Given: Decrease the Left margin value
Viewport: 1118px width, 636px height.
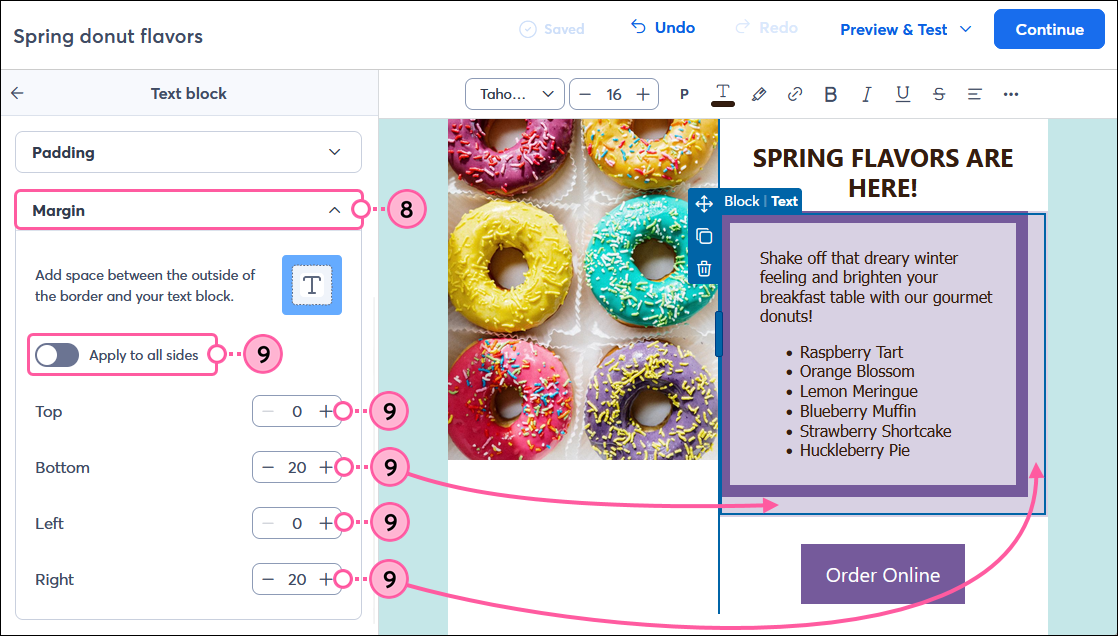Looking at the screenshot, I should coord(268,523).
